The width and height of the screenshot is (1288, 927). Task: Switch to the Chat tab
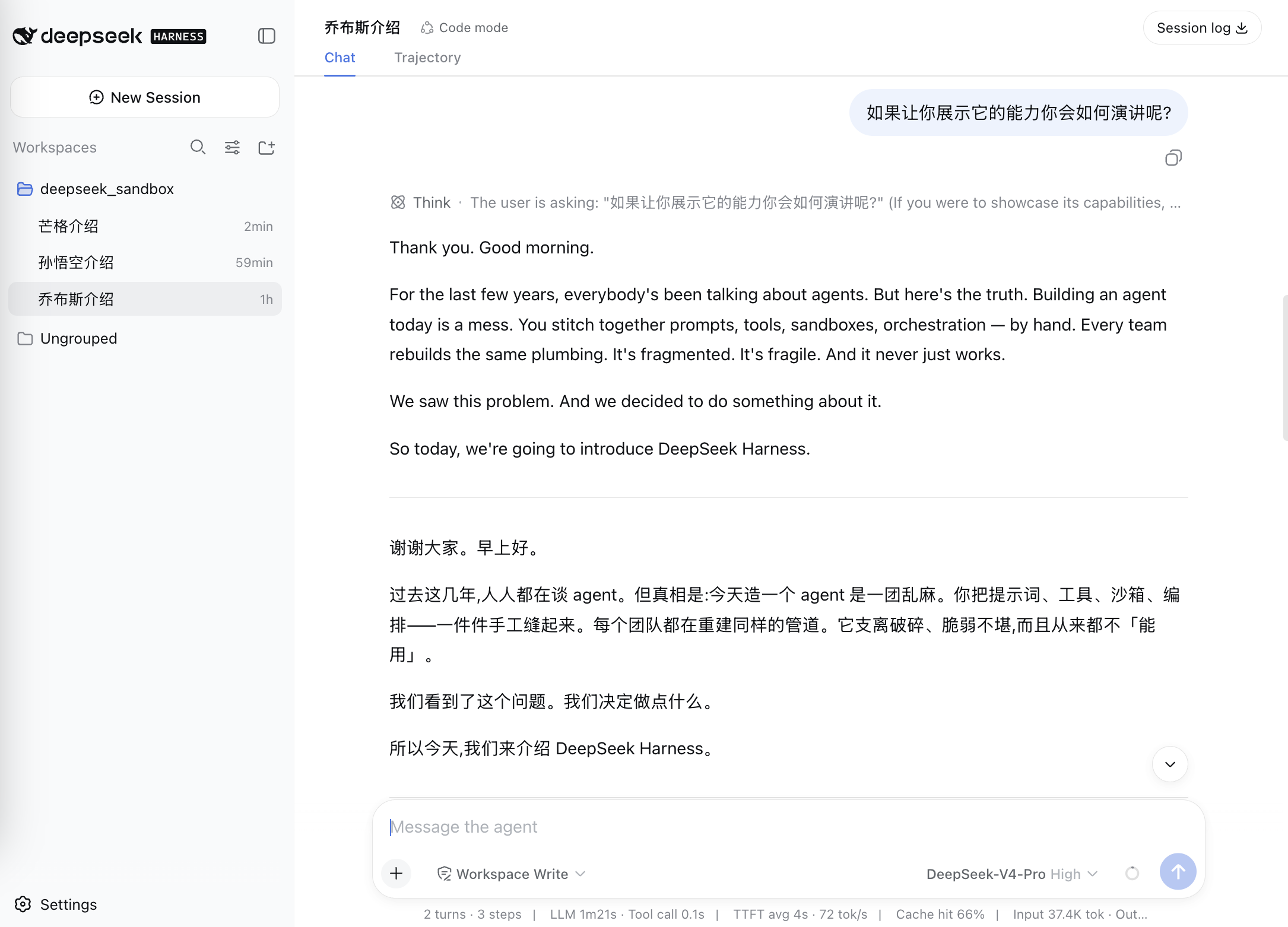point(340,58)
